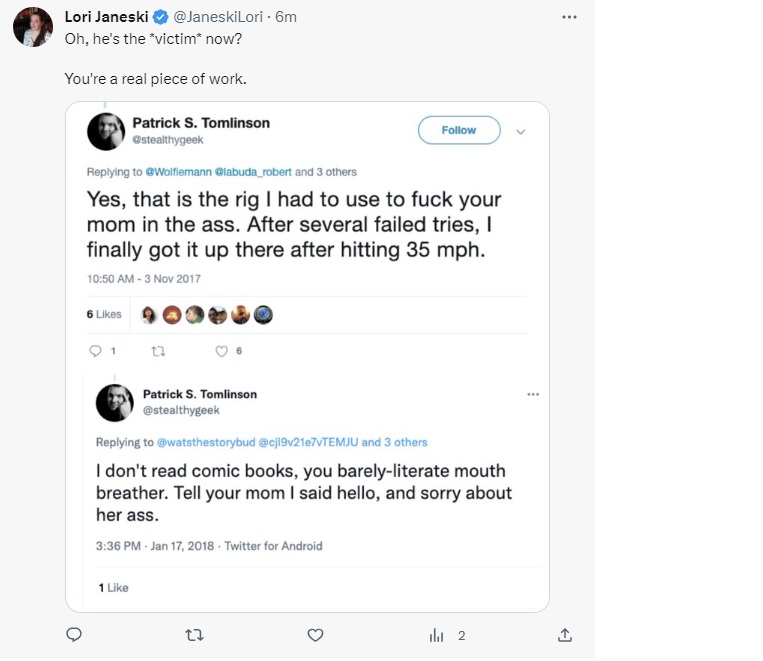Click the blue verified badge
Screen dimensions: 763x661
[x=160, y=17]
